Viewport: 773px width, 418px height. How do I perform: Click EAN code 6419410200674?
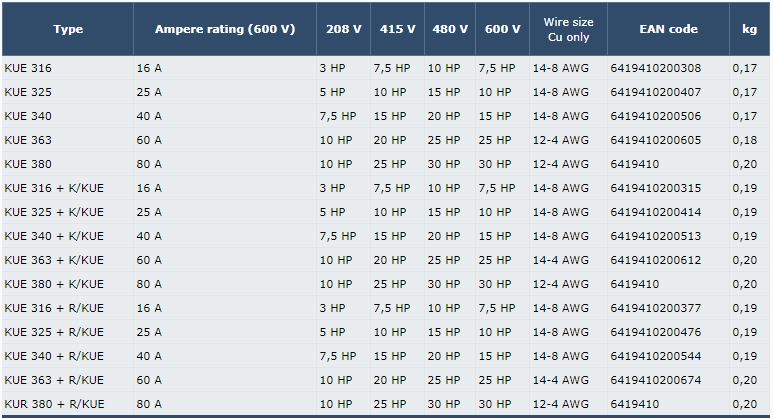(x=656, y=380)
